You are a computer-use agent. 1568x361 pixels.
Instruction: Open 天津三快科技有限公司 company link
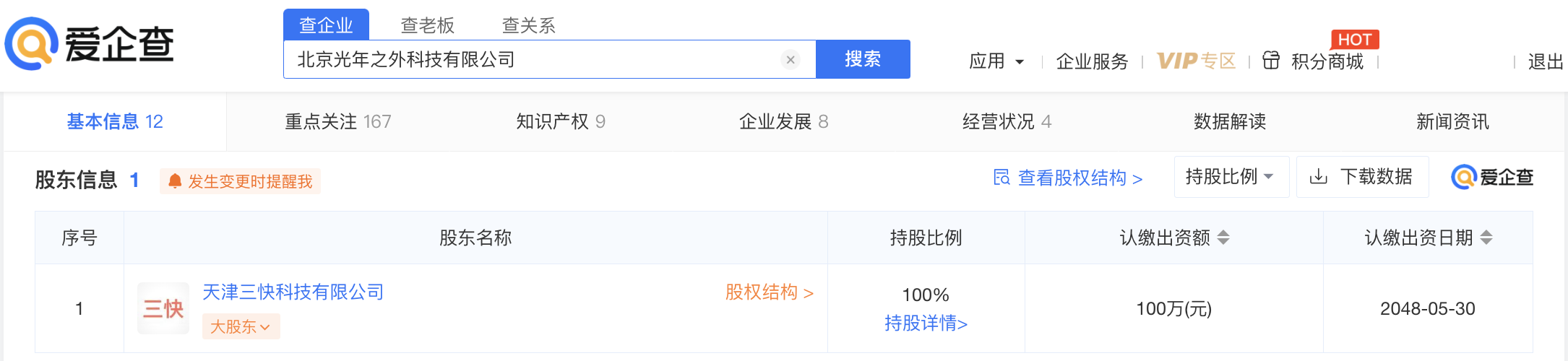tap(293, 292)
